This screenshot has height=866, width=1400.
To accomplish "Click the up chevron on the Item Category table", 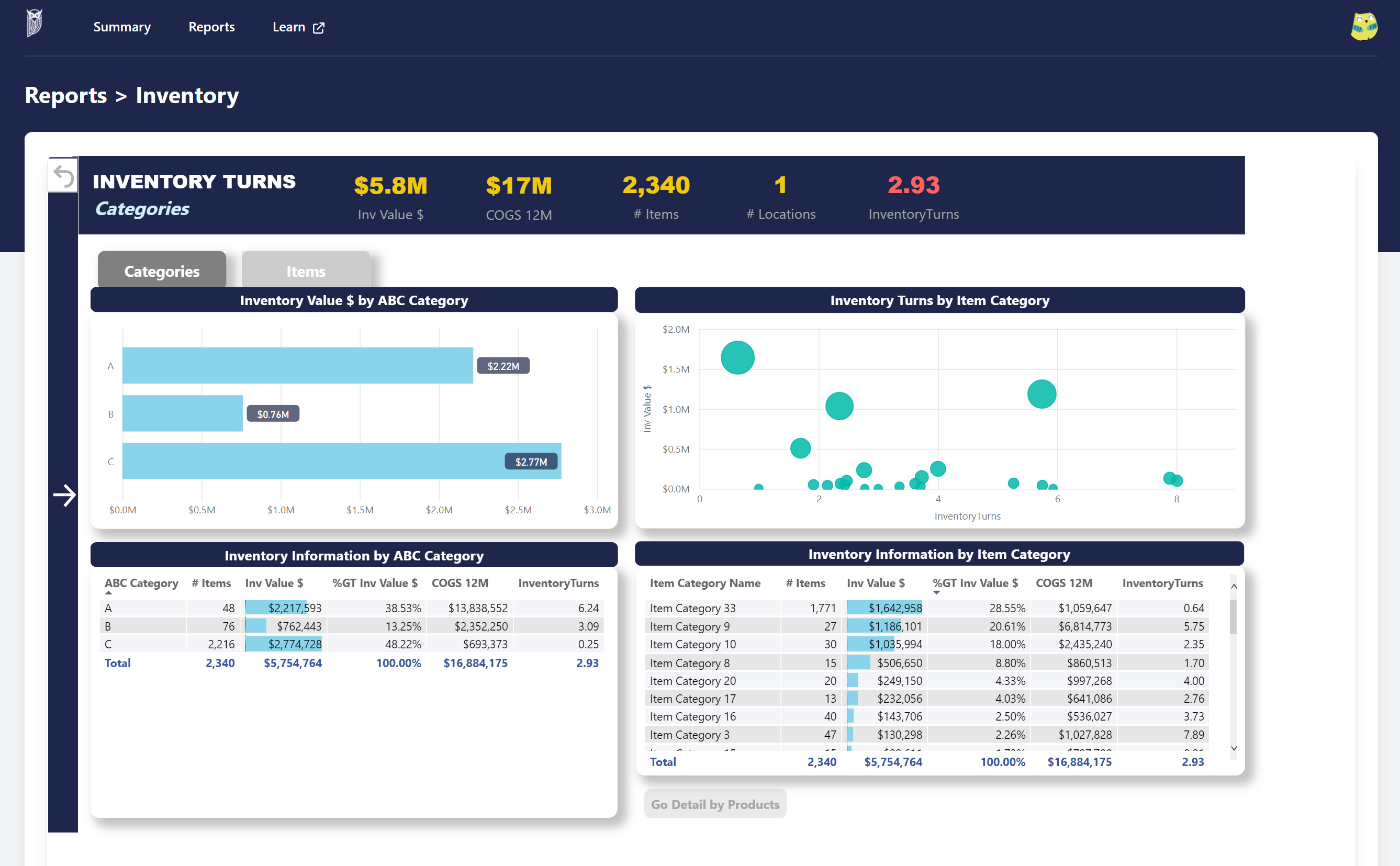I will coord(1233,586).
